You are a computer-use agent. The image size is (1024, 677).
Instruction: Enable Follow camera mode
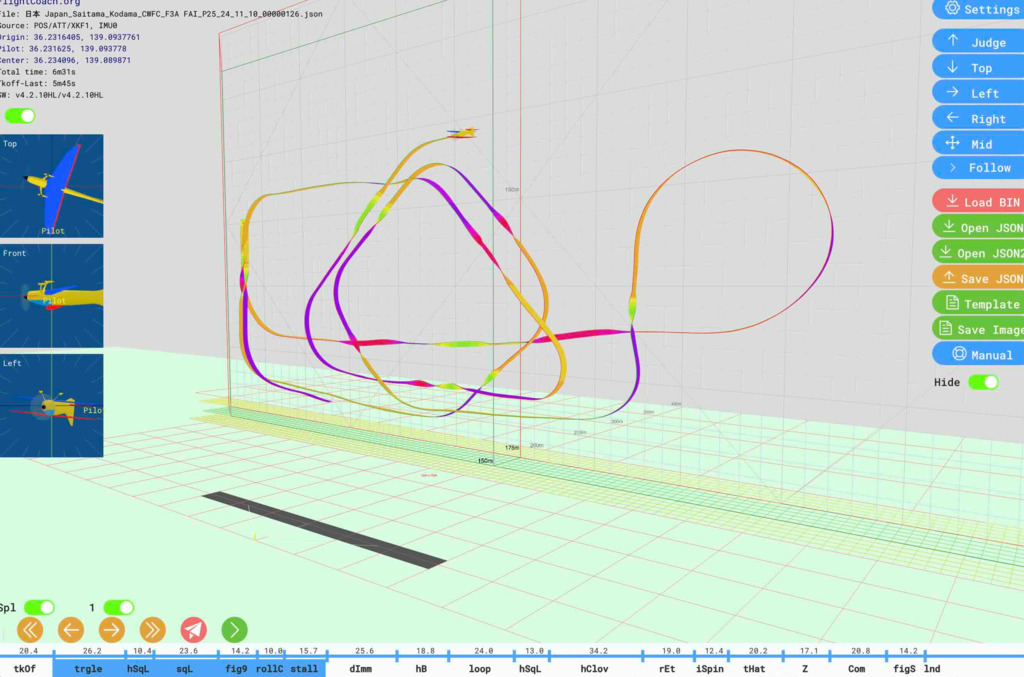click(x=979, y=168)
